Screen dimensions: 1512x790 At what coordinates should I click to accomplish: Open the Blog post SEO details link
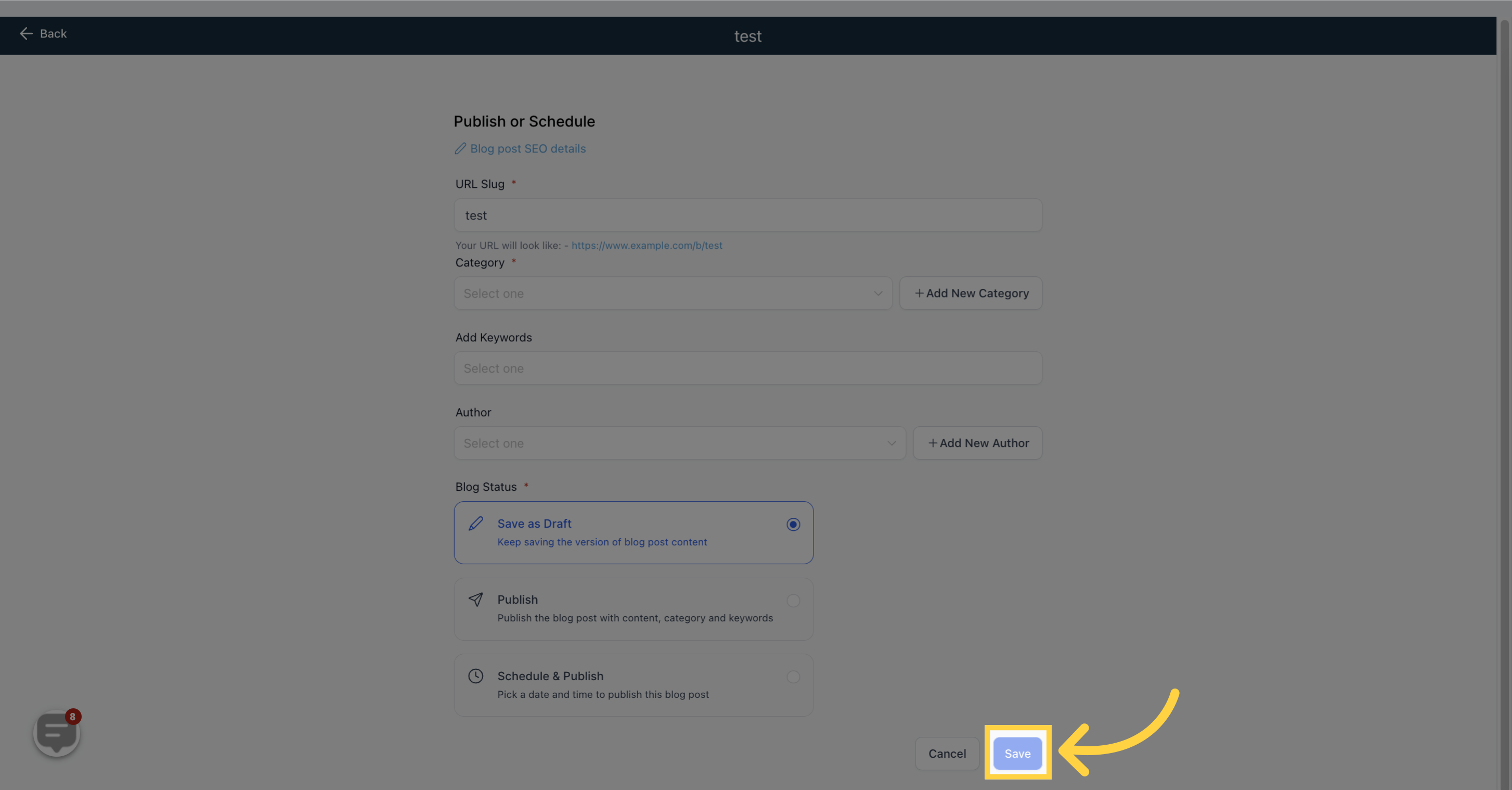528,149
